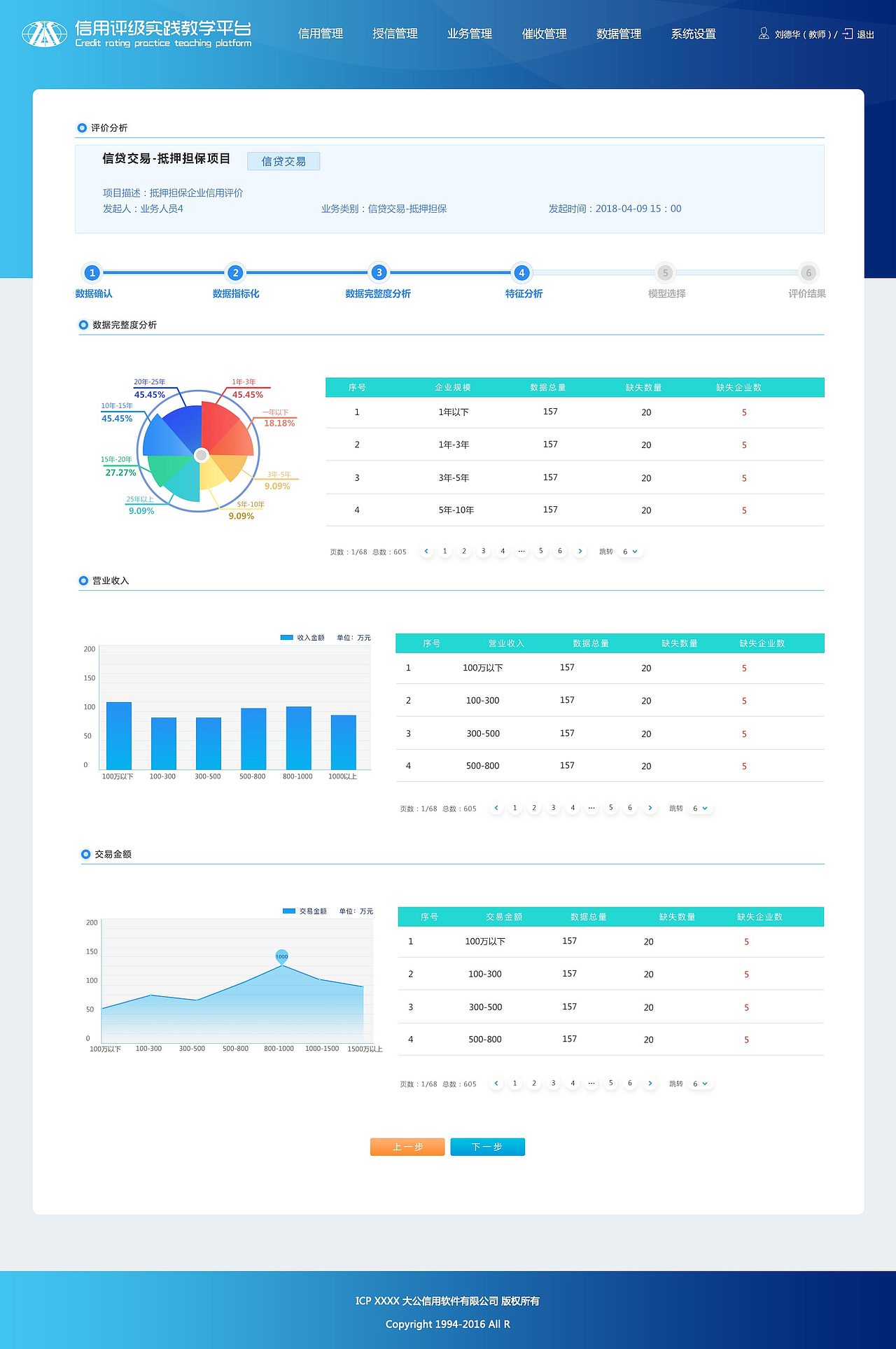This screenshot has width=896, height=1349.
Task: Click the 100万以下 bar in revenue chart
Action: coord(119,736)
